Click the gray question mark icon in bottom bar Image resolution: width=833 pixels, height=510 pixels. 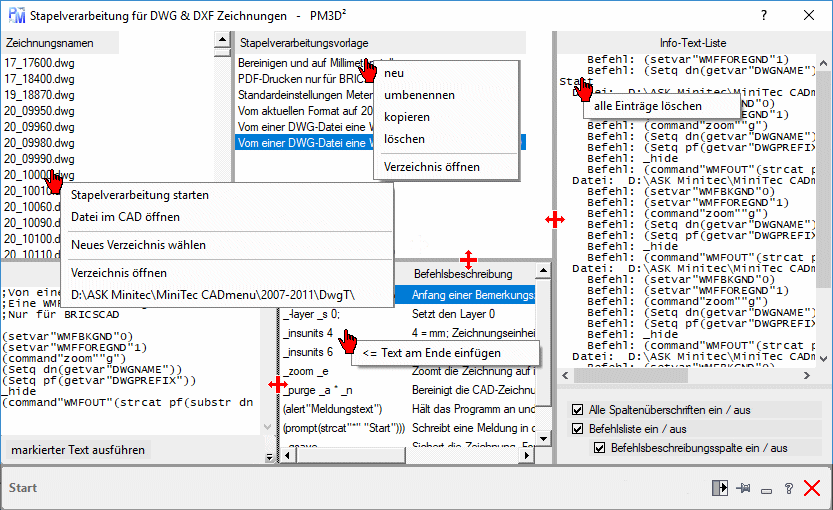pos(788,488)
